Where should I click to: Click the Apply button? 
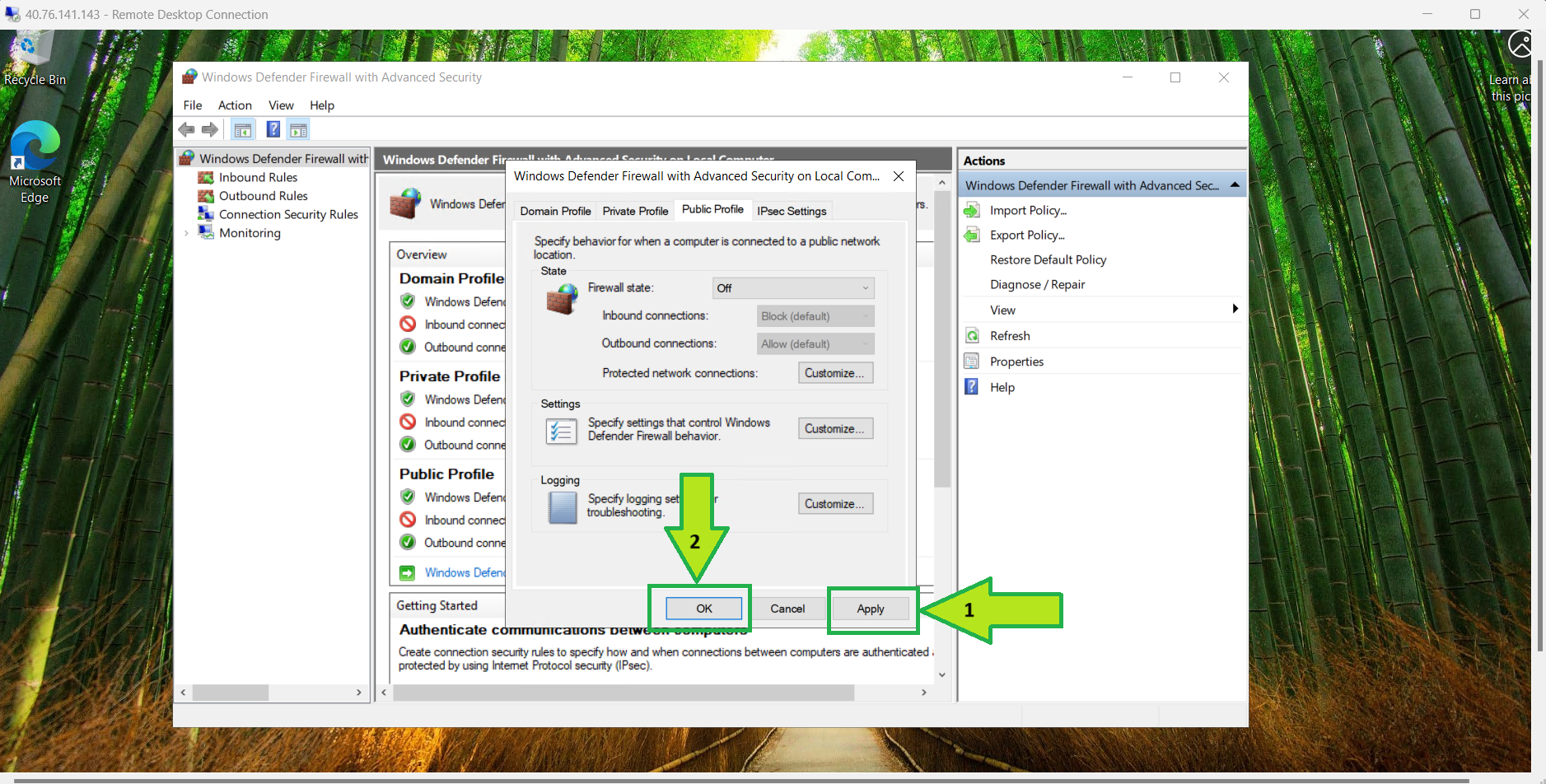(x=871, y=609)
